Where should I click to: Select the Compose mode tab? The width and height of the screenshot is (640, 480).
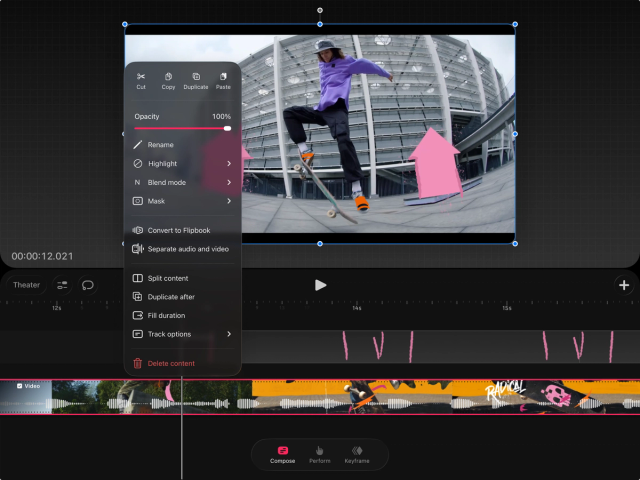[x=283, y=454]
